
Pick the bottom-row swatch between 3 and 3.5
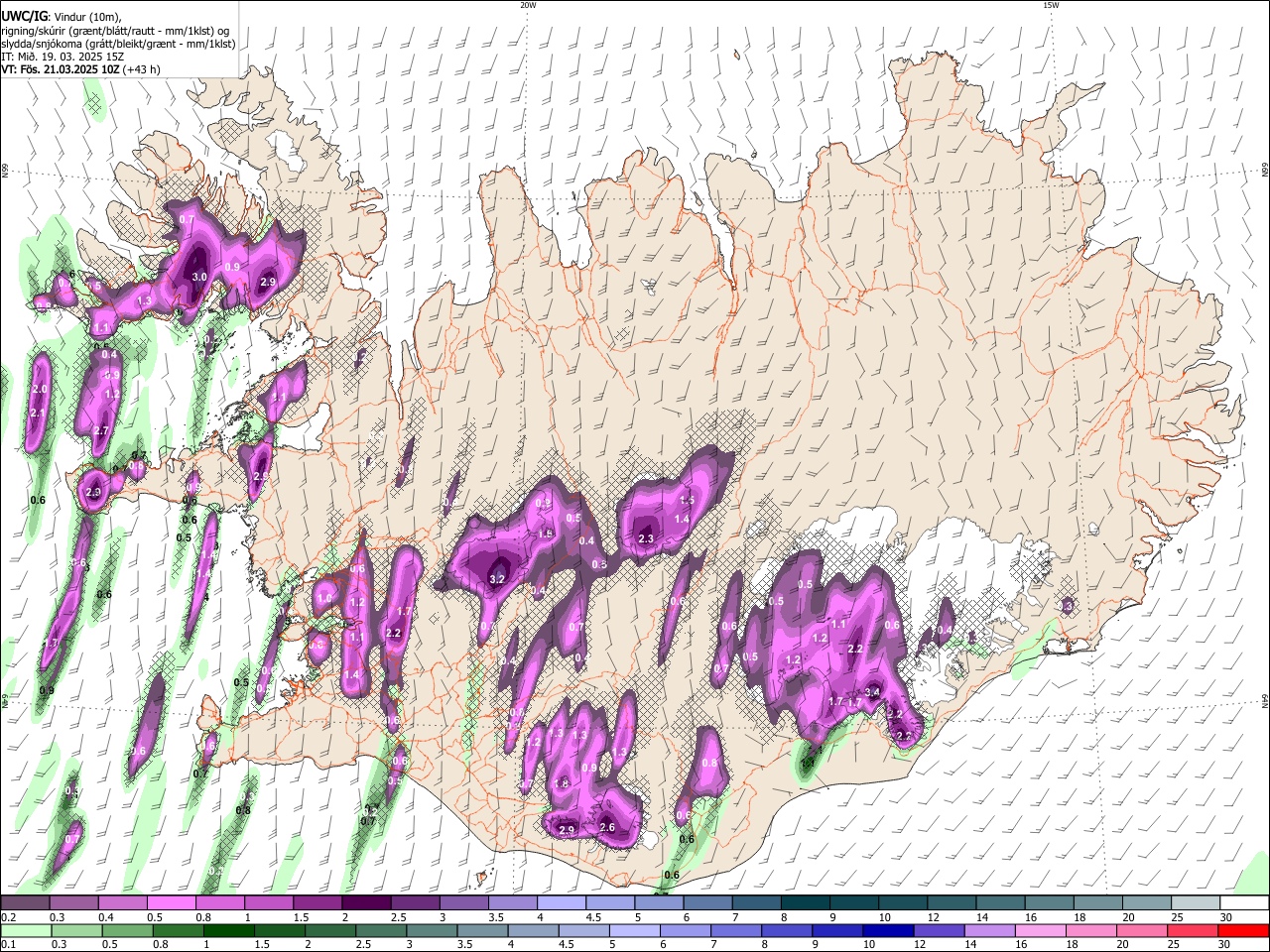click(432, 930)
